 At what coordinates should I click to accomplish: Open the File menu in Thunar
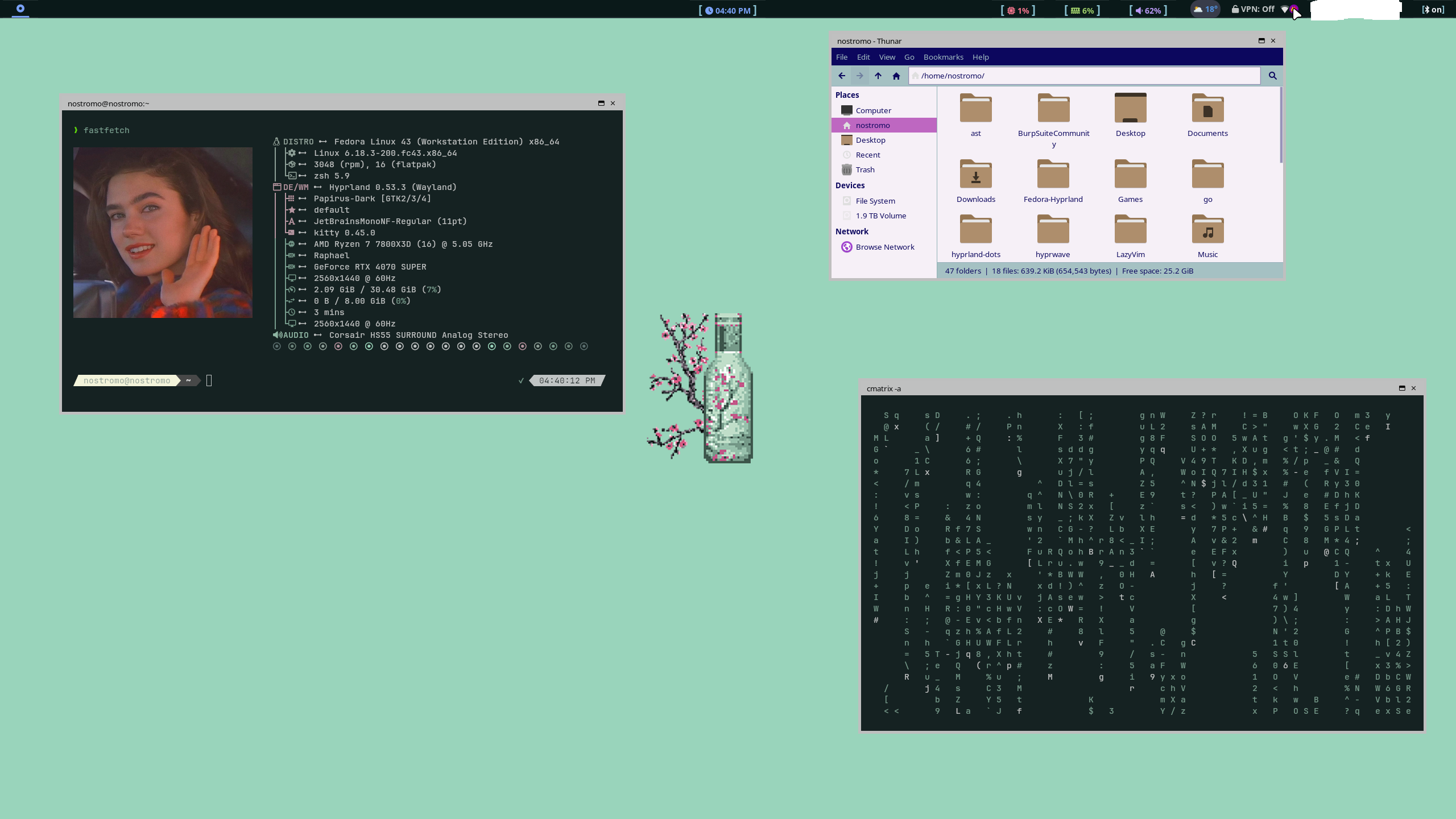pos(842,57)
